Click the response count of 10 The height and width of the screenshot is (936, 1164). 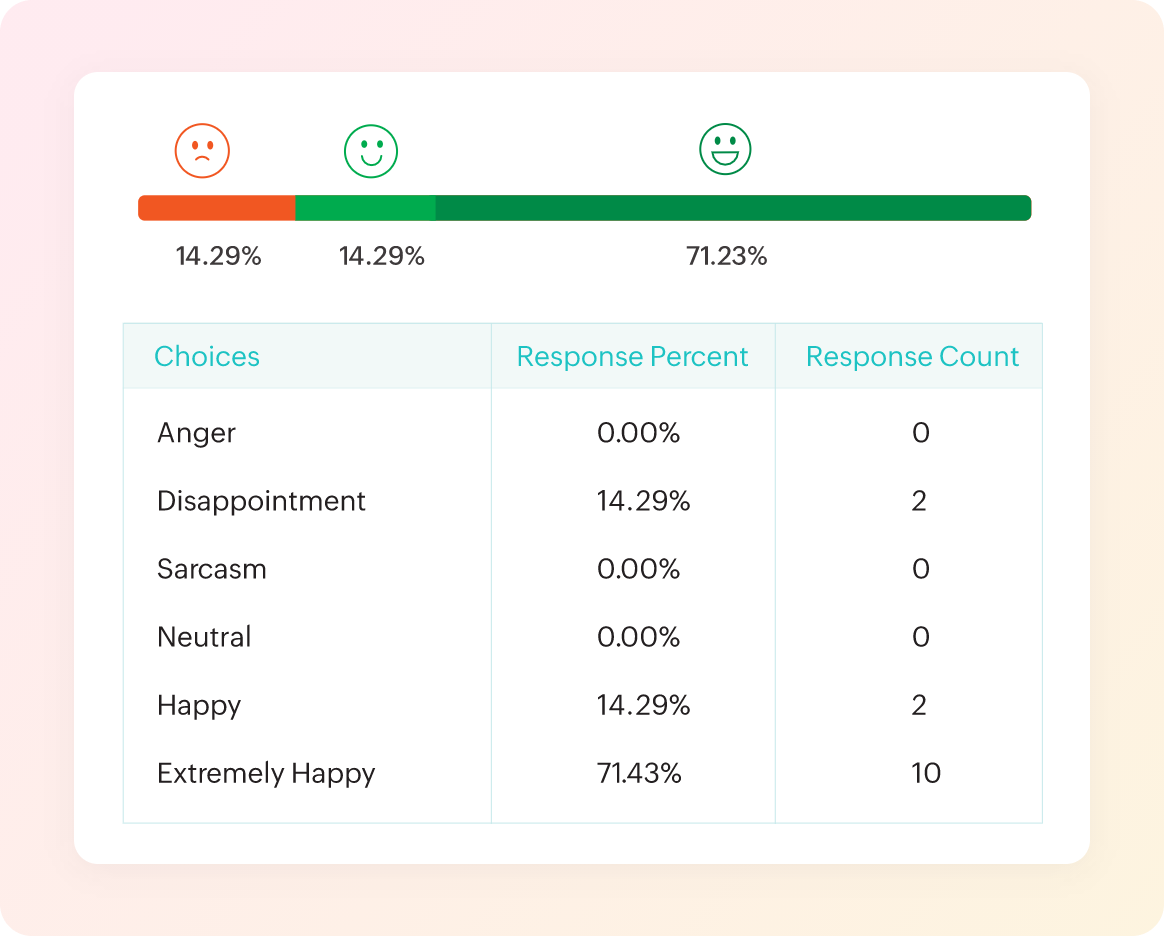click(x=926, y=773)
